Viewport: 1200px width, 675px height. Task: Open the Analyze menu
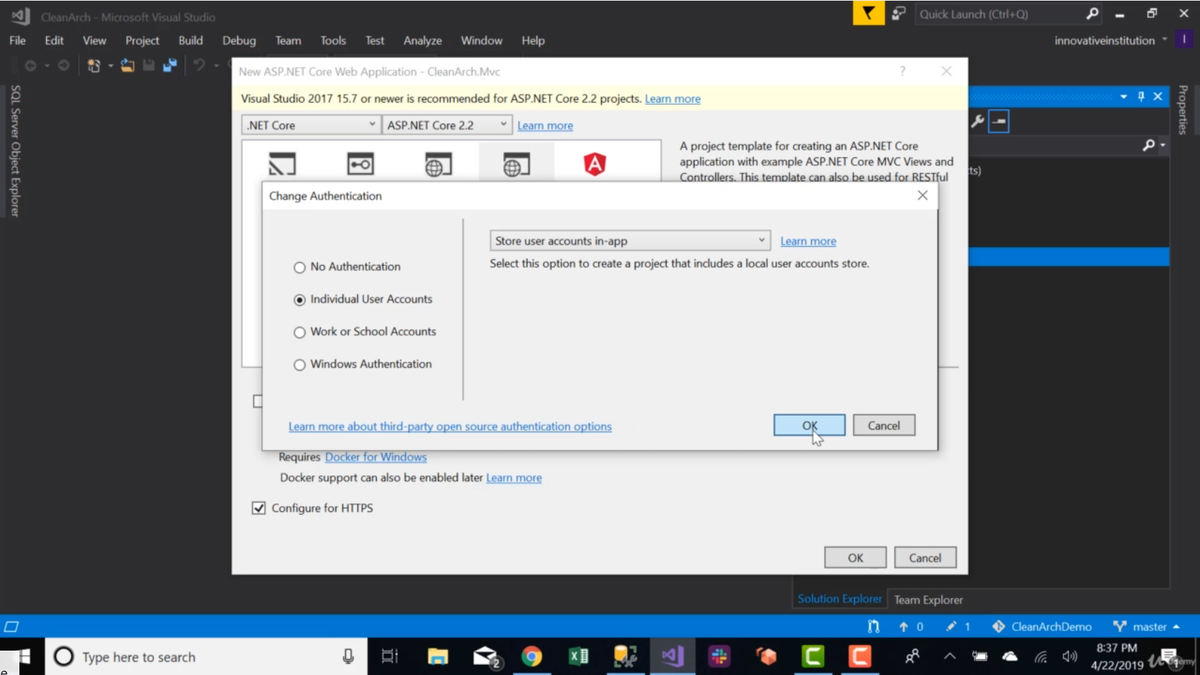click(x=422, y=41)
